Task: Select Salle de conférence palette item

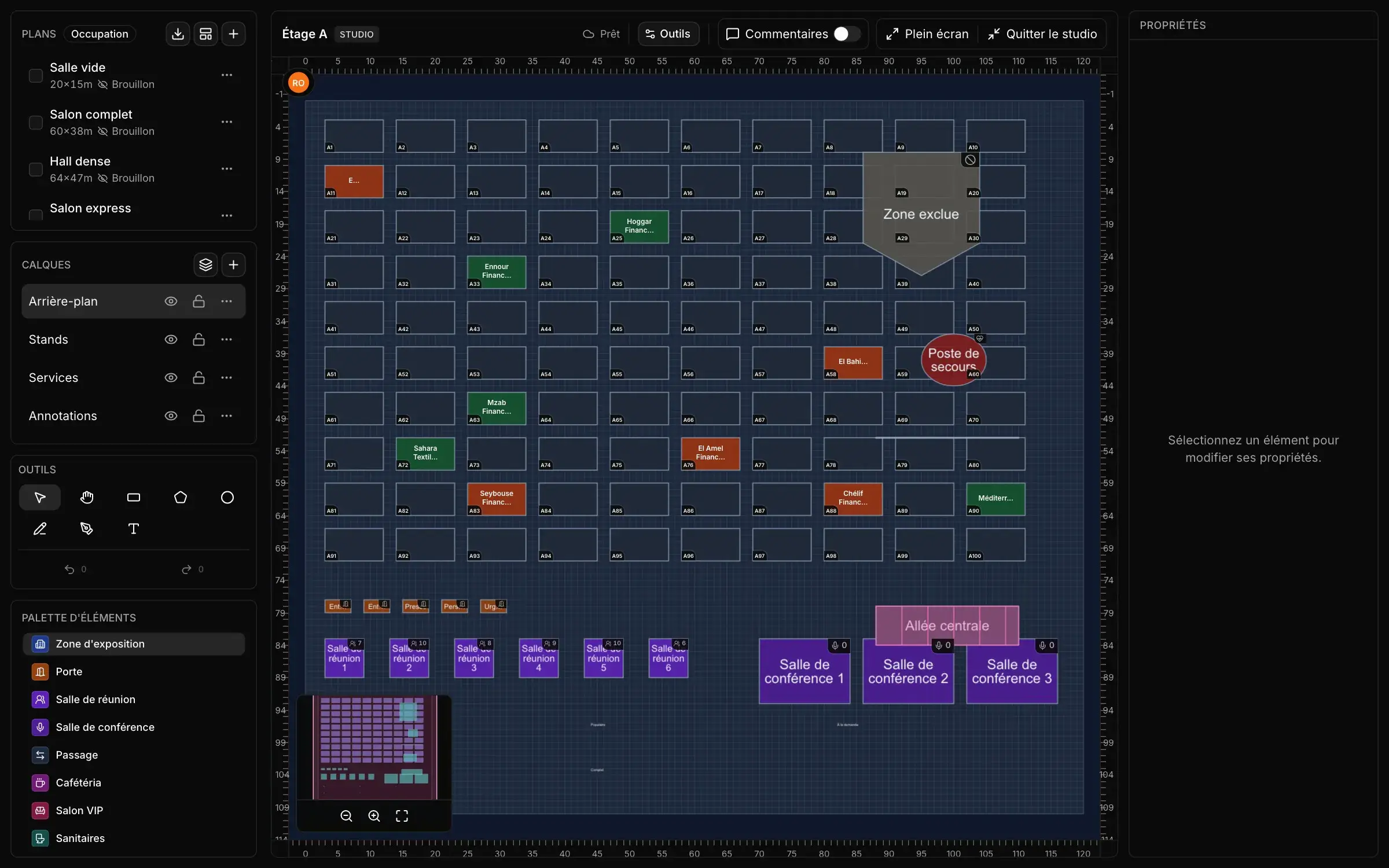Action: [x=134, y=727]
